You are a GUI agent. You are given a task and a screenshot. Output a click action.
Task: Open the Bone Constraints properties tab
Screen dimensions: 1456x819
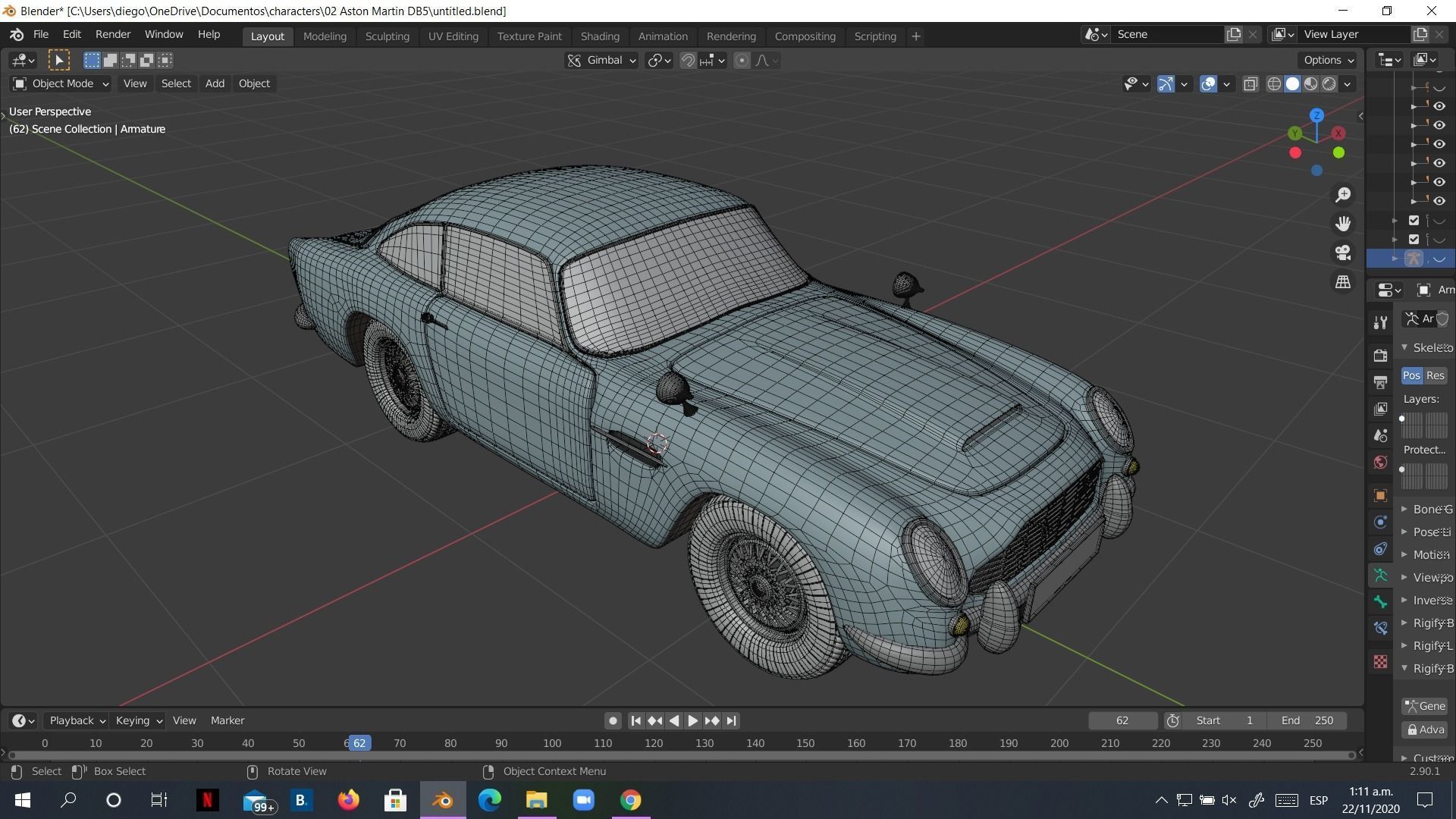tap(1380, 629)
